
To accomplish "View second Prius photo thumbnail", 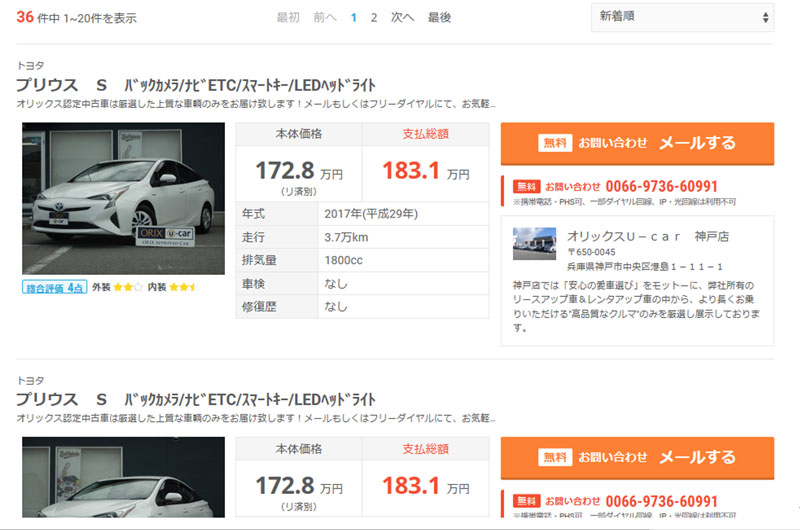I will pos(123,477).
